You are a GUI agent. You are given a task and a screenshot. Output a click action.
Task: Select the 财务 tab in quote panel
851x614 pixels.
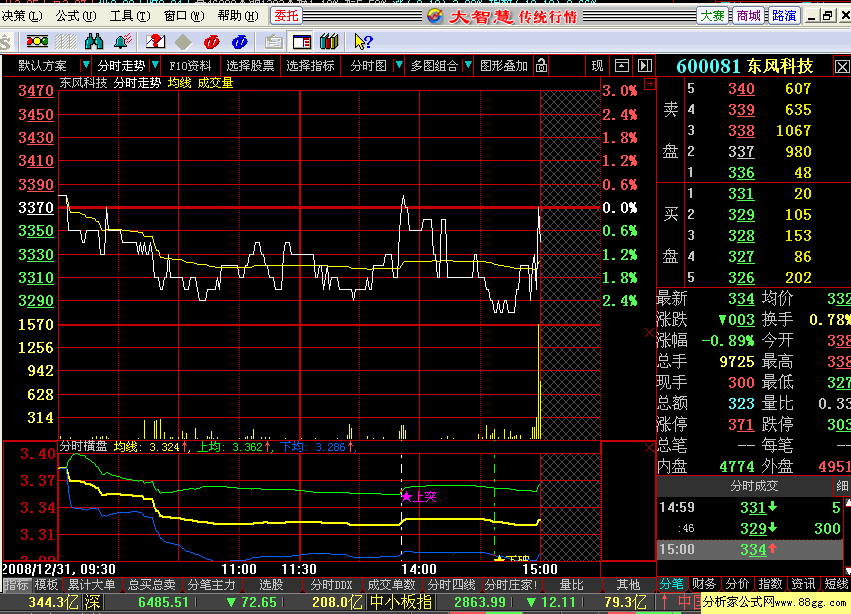click(704, 584)
